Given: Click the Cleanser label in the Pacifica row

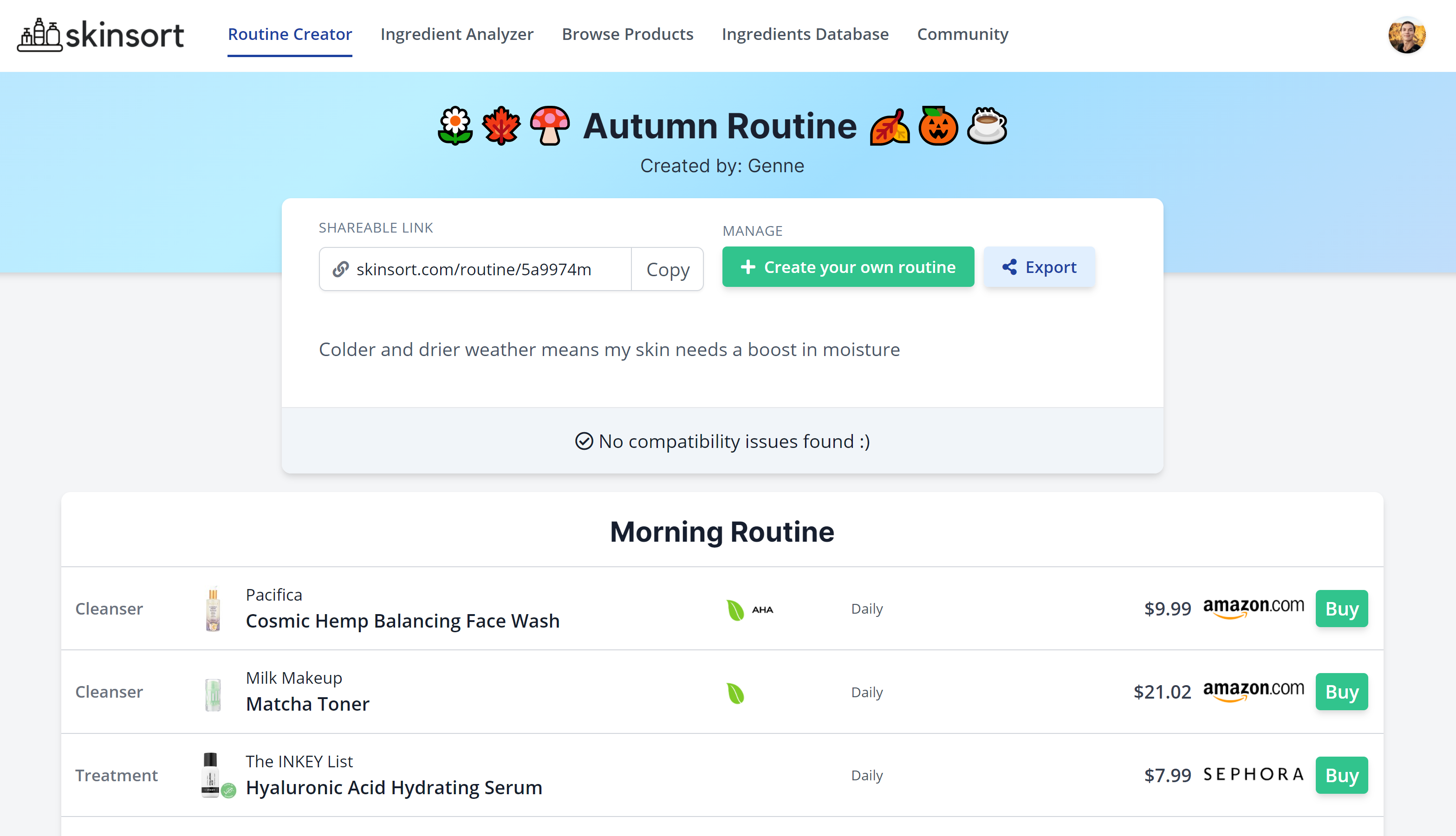Looking at the screenshot, I should [x=109, y=609].
